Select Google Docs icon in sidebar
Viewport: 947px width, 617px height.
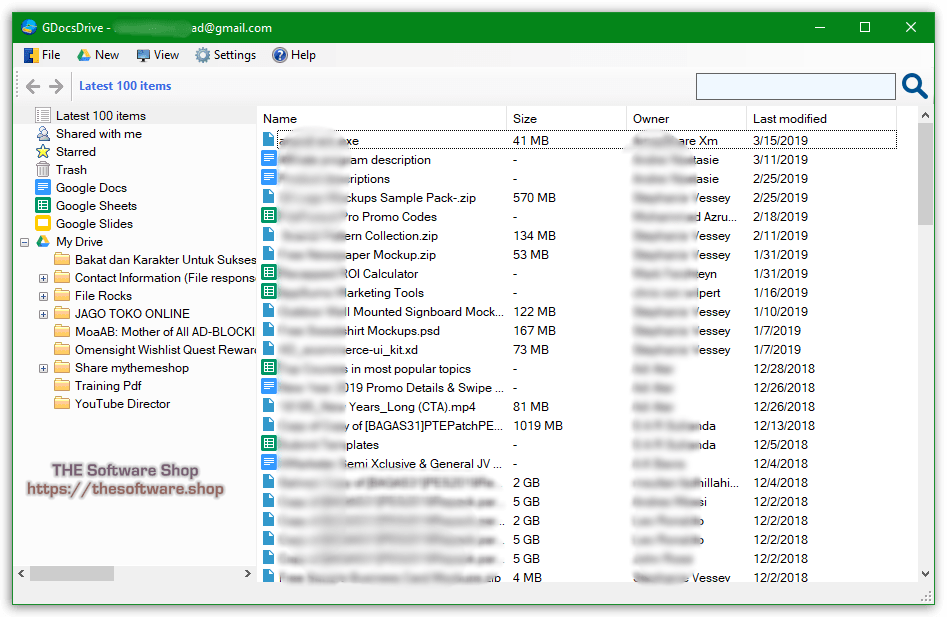(43, 187)
